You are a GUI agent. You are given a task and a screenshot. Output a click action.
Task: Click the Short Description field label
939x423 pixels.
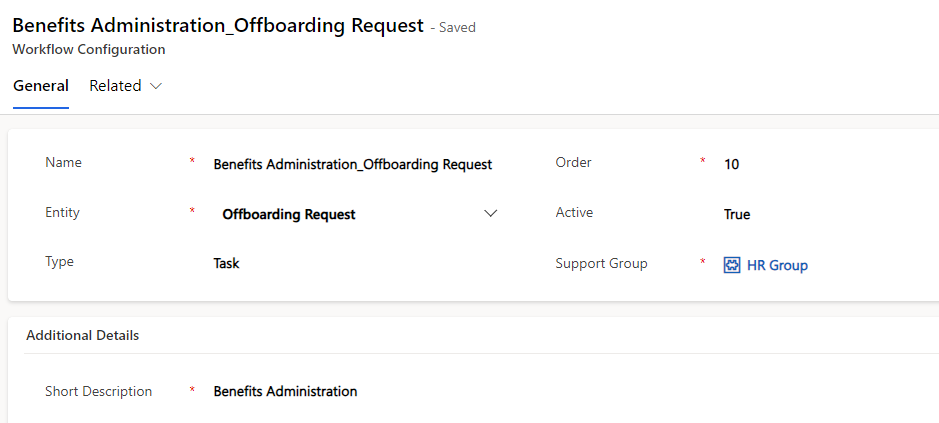pos(99,391)
